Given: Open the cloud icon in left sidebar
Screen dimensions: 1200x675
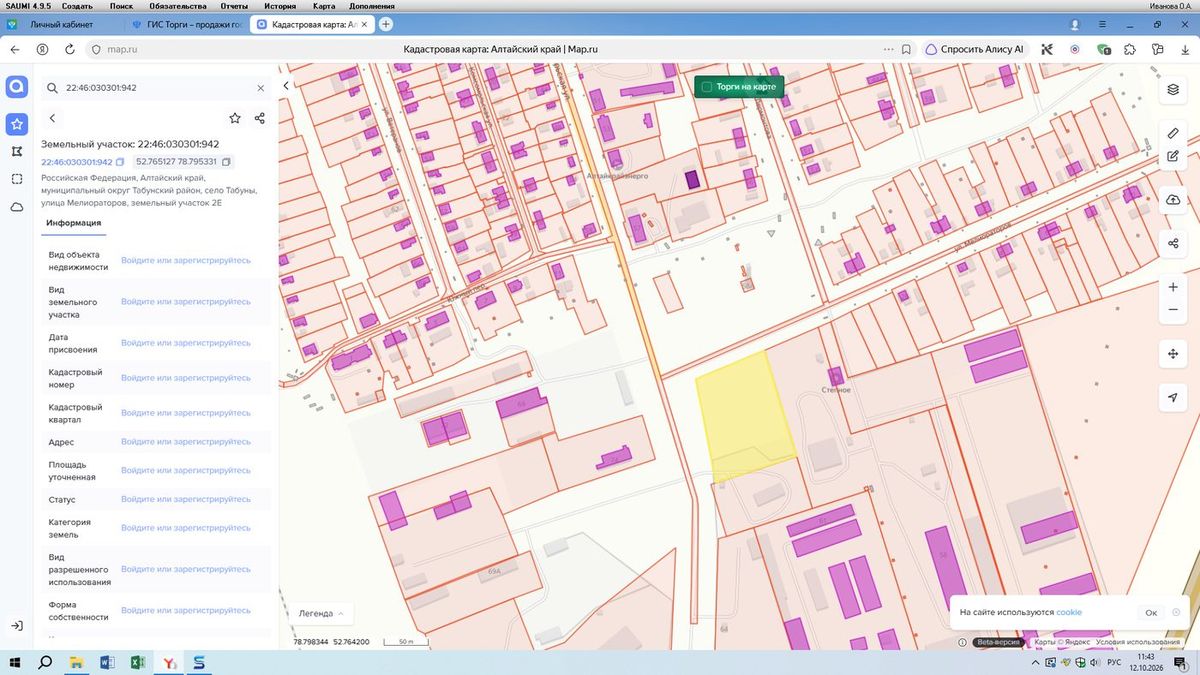Looking at the screenshot, I should (x=17, y=207).
